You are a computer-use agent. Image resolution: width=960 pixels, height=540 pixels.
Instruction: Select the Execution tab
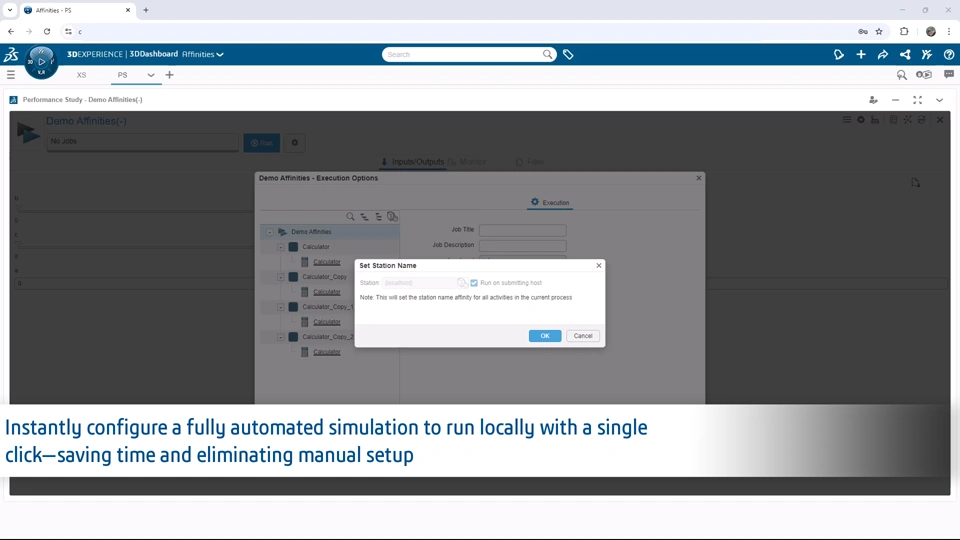tap(550, 203)
